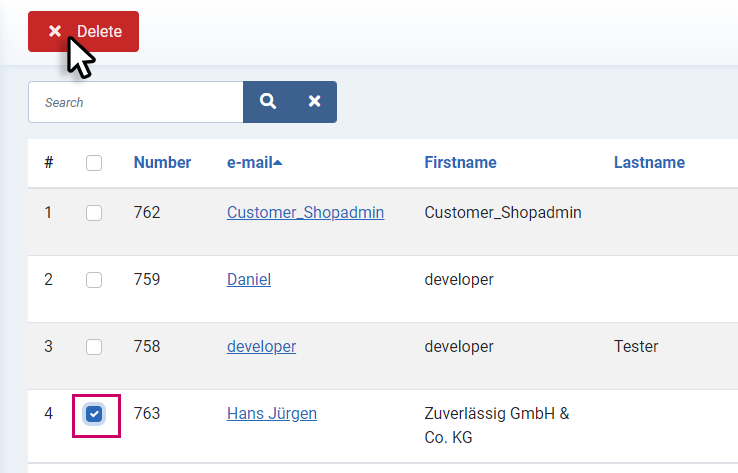Screen dimensions: 738x473
Task: Click the red Delete button
Action: (83, 32)
